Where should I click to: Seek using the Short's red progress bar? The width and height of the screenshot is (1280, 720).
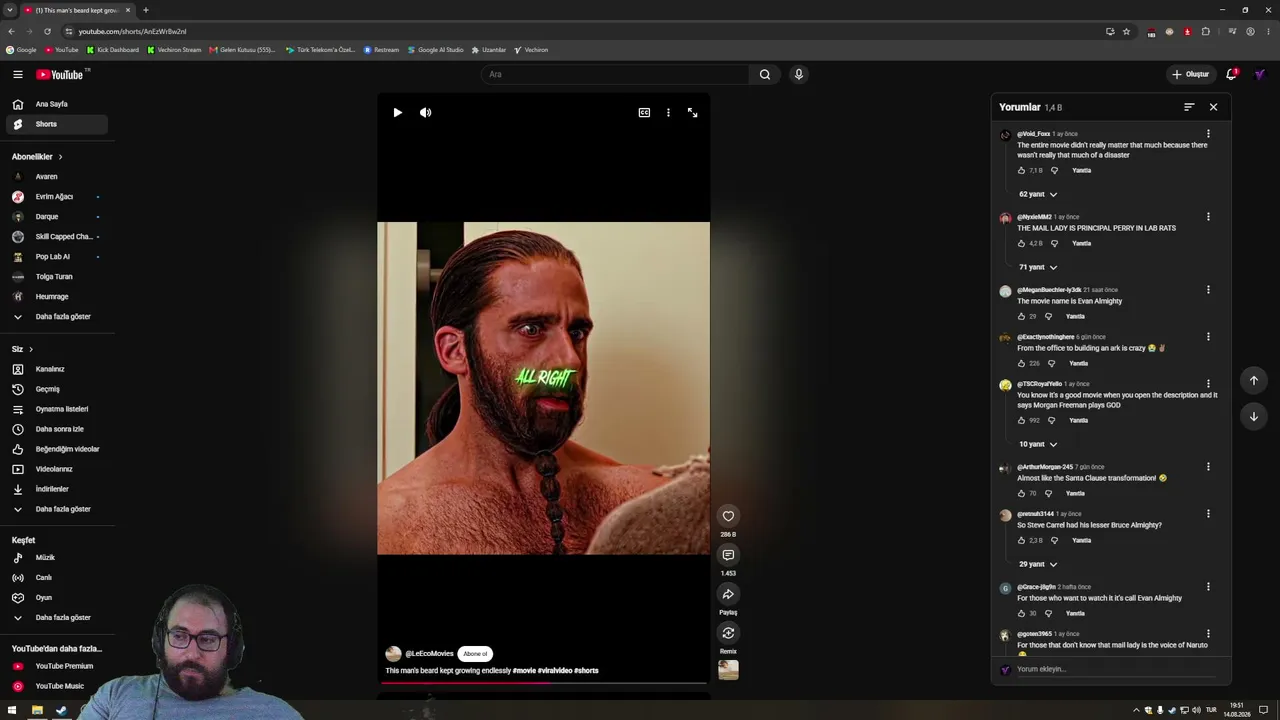543,684
